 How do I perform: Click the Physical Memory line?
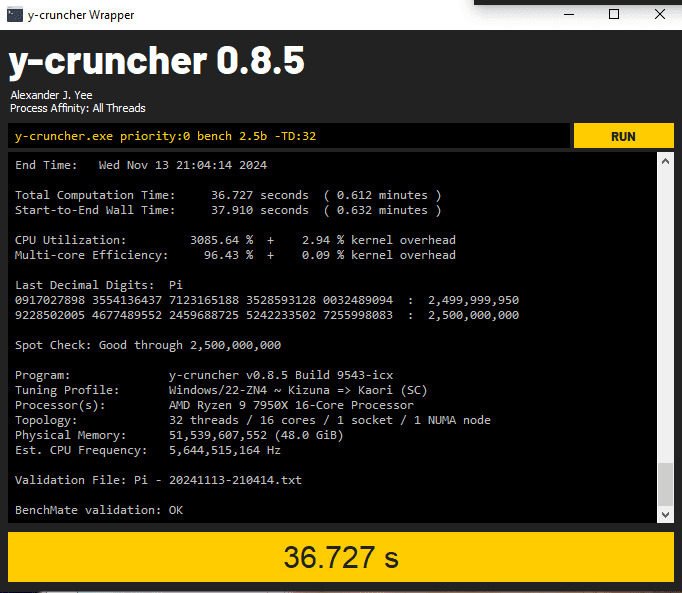(179, 435)
